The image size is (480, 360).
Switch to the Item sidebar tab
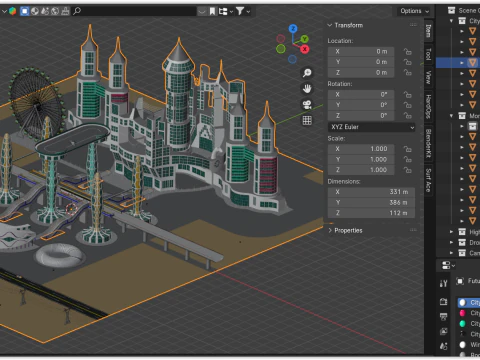pos(428,31)
